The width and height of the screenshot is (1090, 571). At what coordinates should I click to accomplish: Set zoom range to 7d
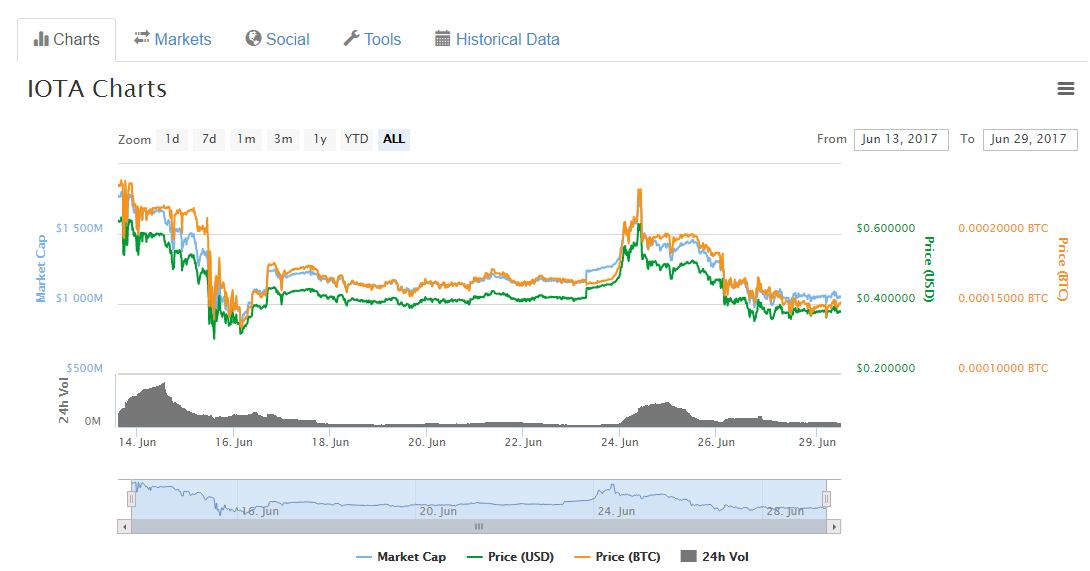tap(209, 139)
